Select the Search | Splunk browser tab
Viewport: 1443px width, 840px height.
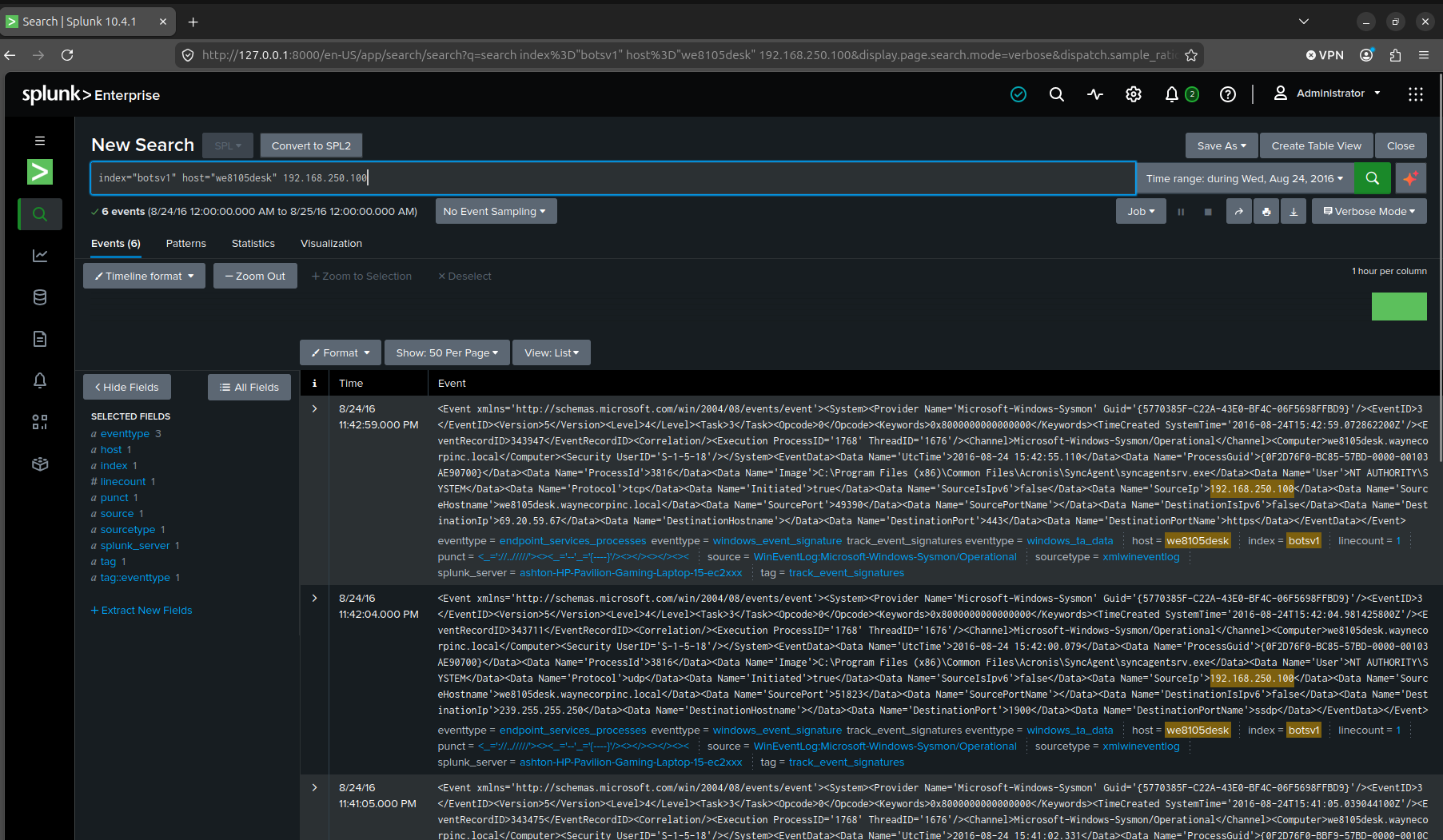pyautogui.click(x=86, y=22)
